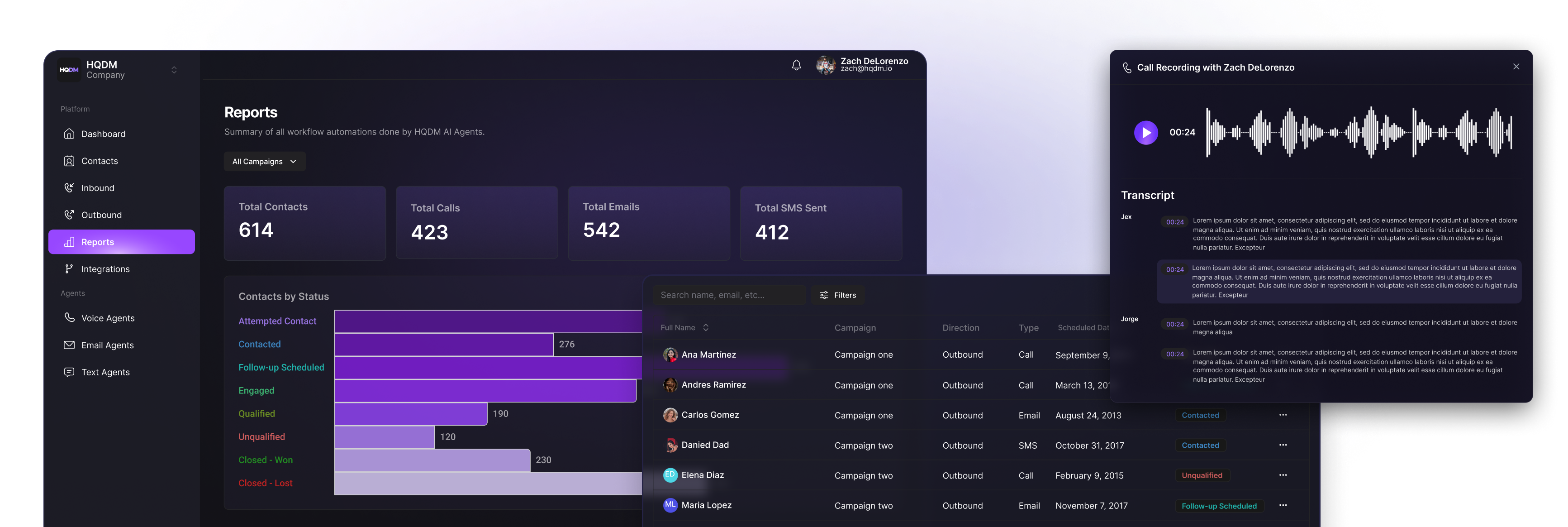
Task: Click the notification bell icon
Action: point(796,65)
